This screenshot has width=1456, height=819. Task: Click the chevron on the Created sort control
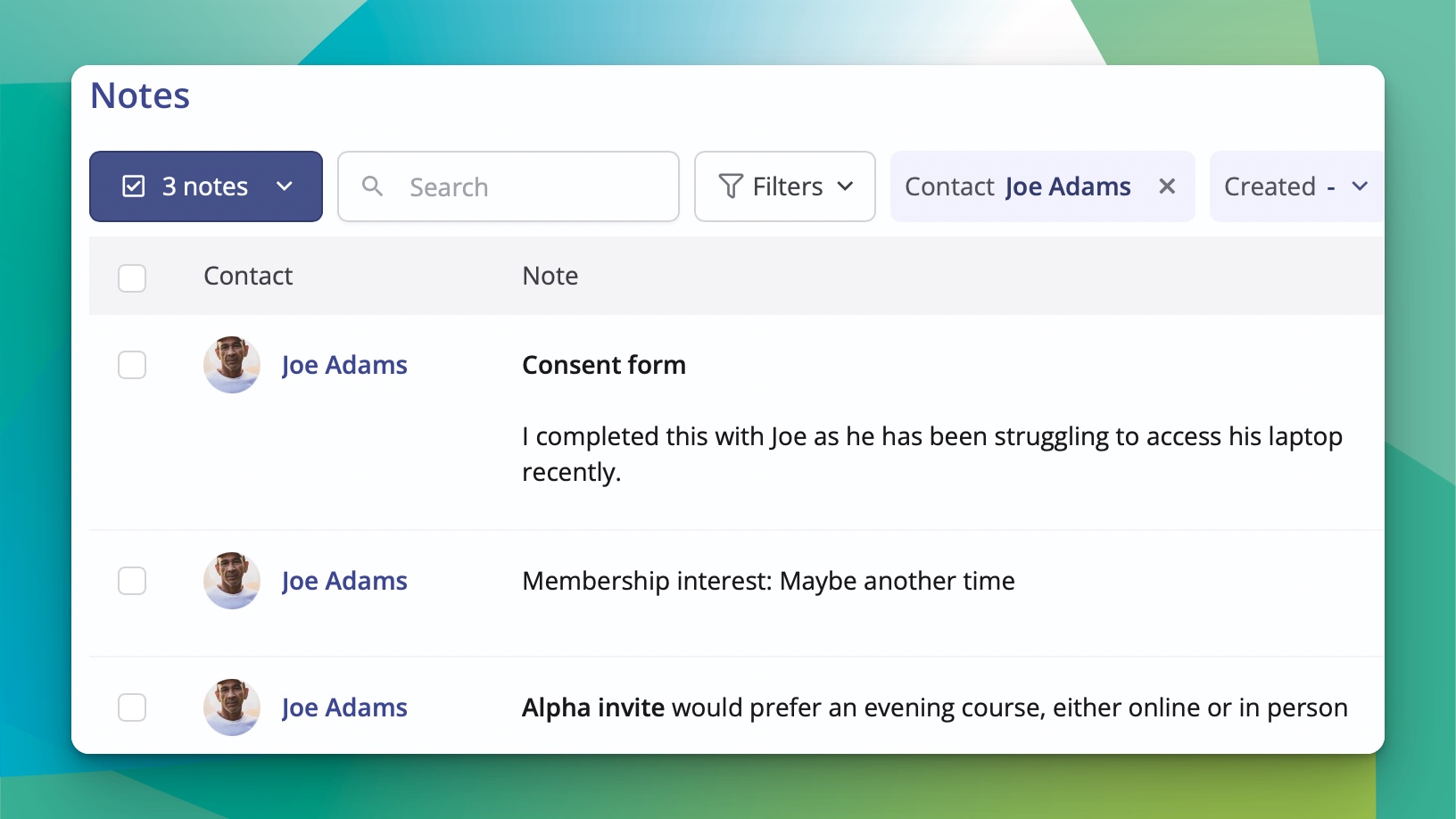[x=1360, y=186]
